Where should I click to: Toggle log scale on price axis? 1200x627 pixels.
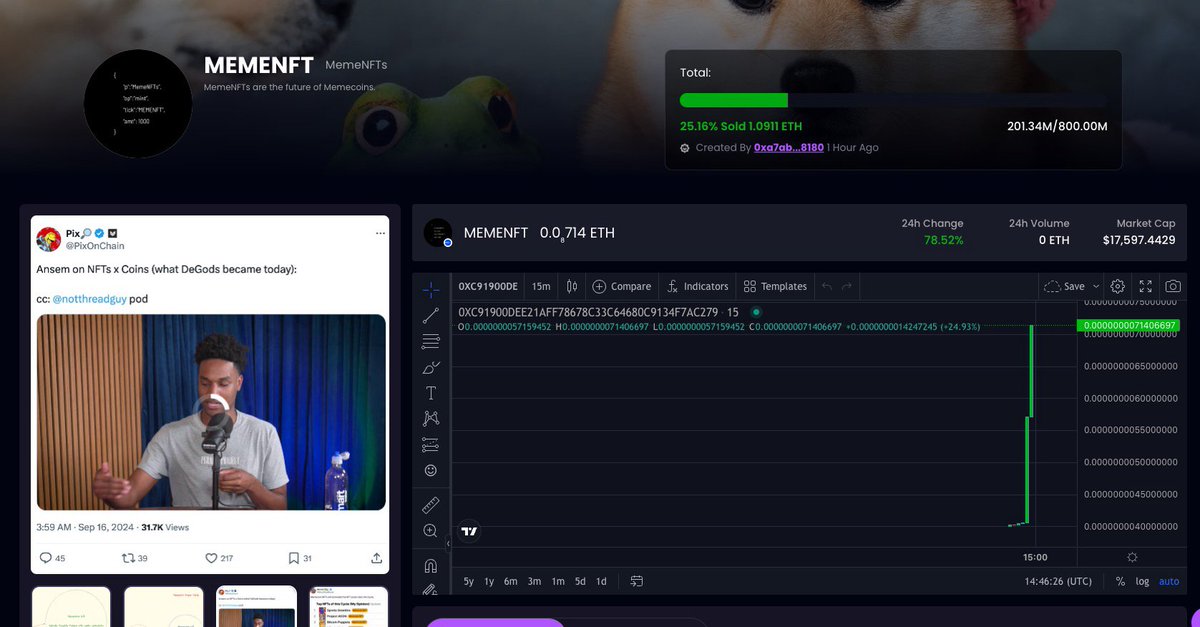[1142, 581]
